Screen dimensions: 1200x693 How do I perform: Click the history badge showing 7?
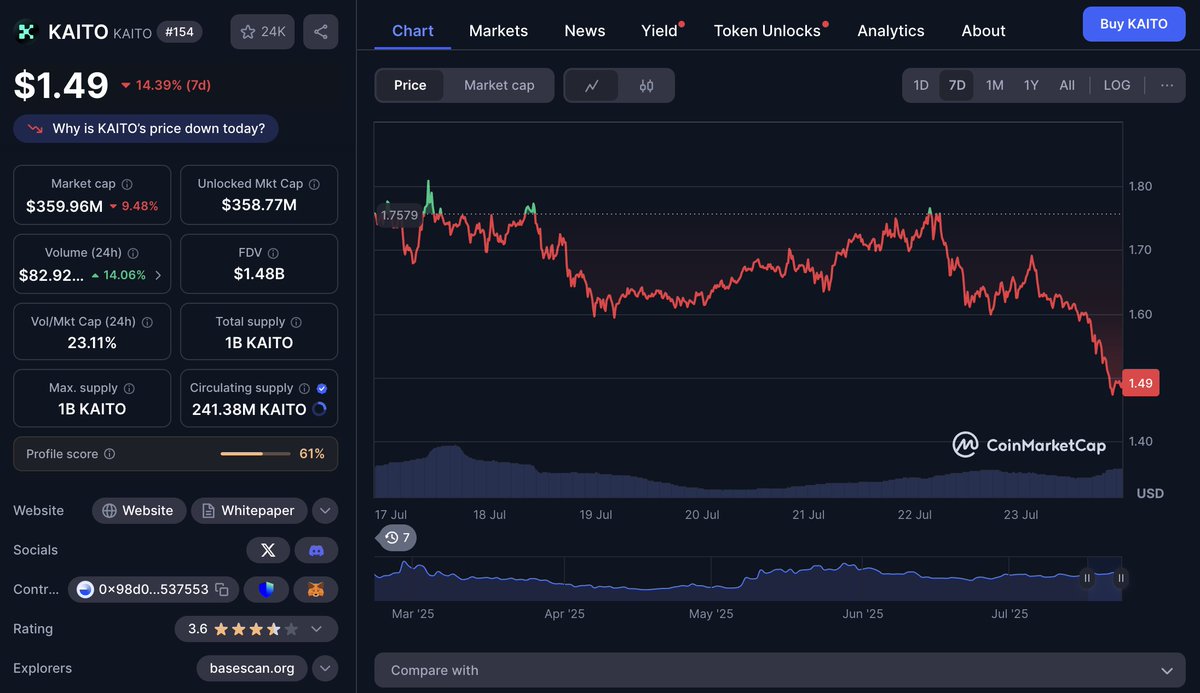397,538
